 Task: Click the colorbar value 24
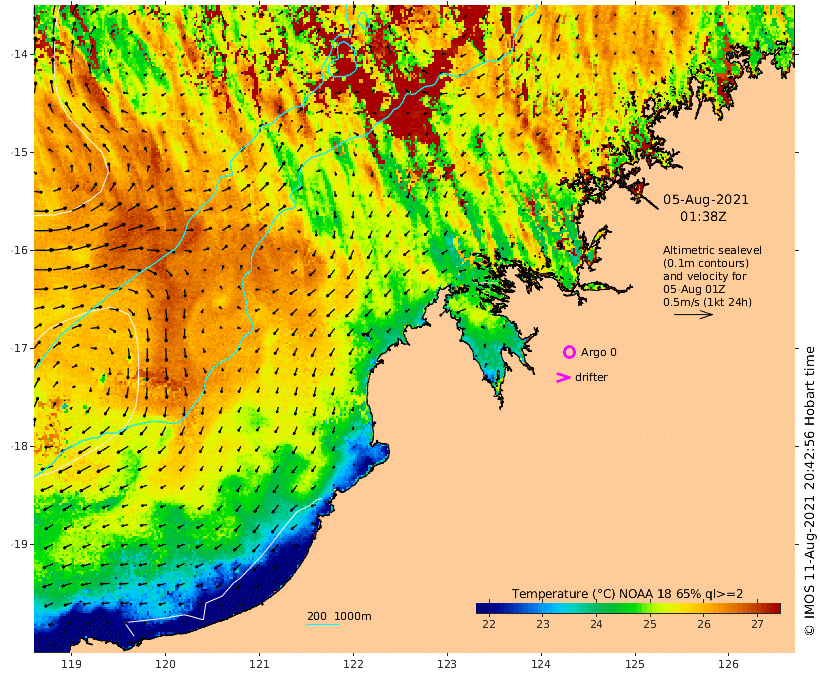[596, 624]
